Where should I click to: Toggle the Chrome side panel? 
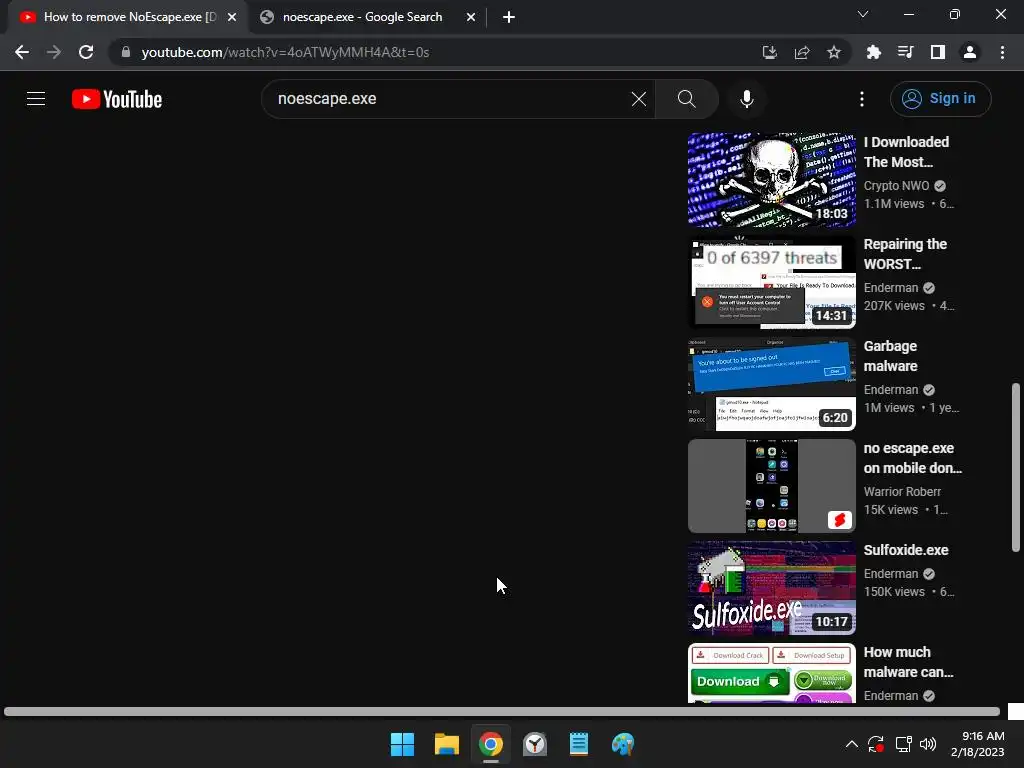(938, 52)
